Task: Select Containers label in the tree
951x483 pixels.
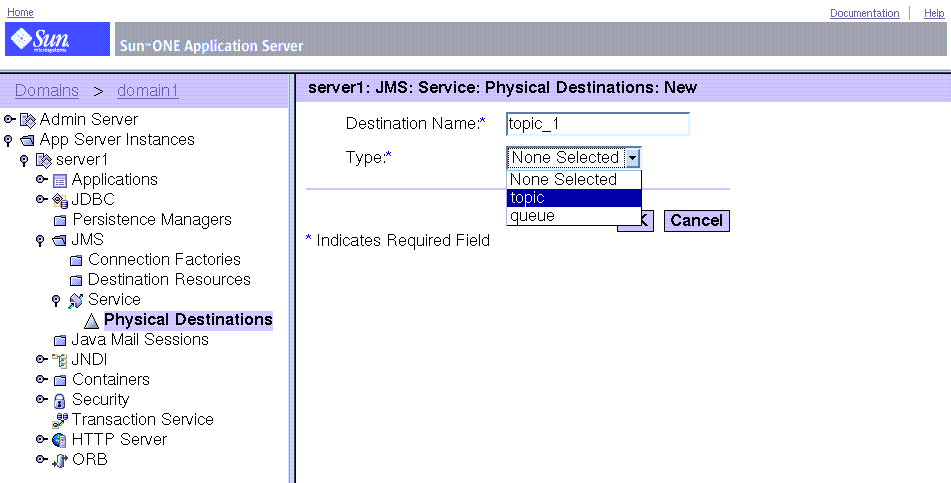Action: pos(110,380)
